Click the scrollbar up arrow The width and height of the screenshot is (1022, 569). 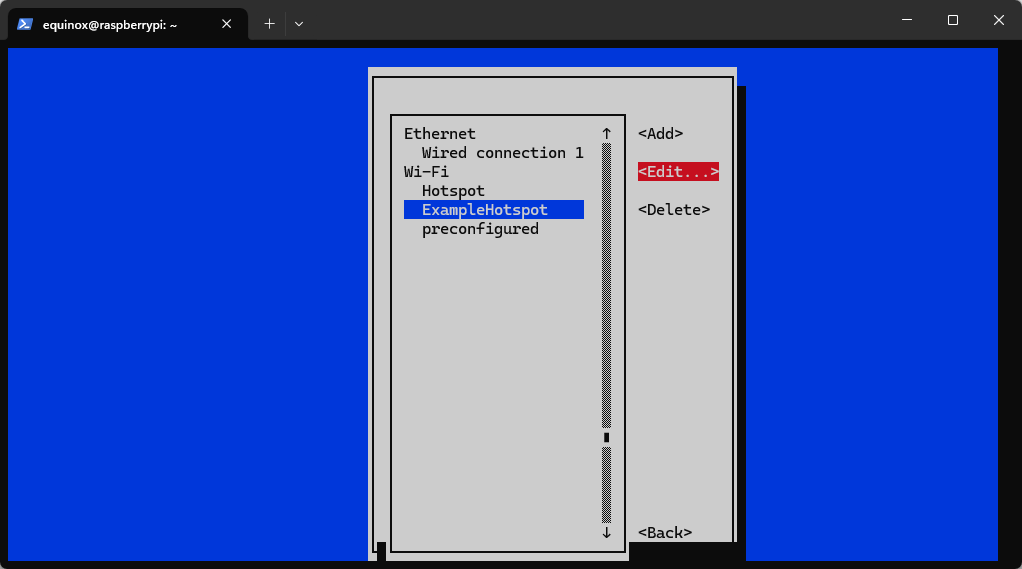click(x=607, y=134)
